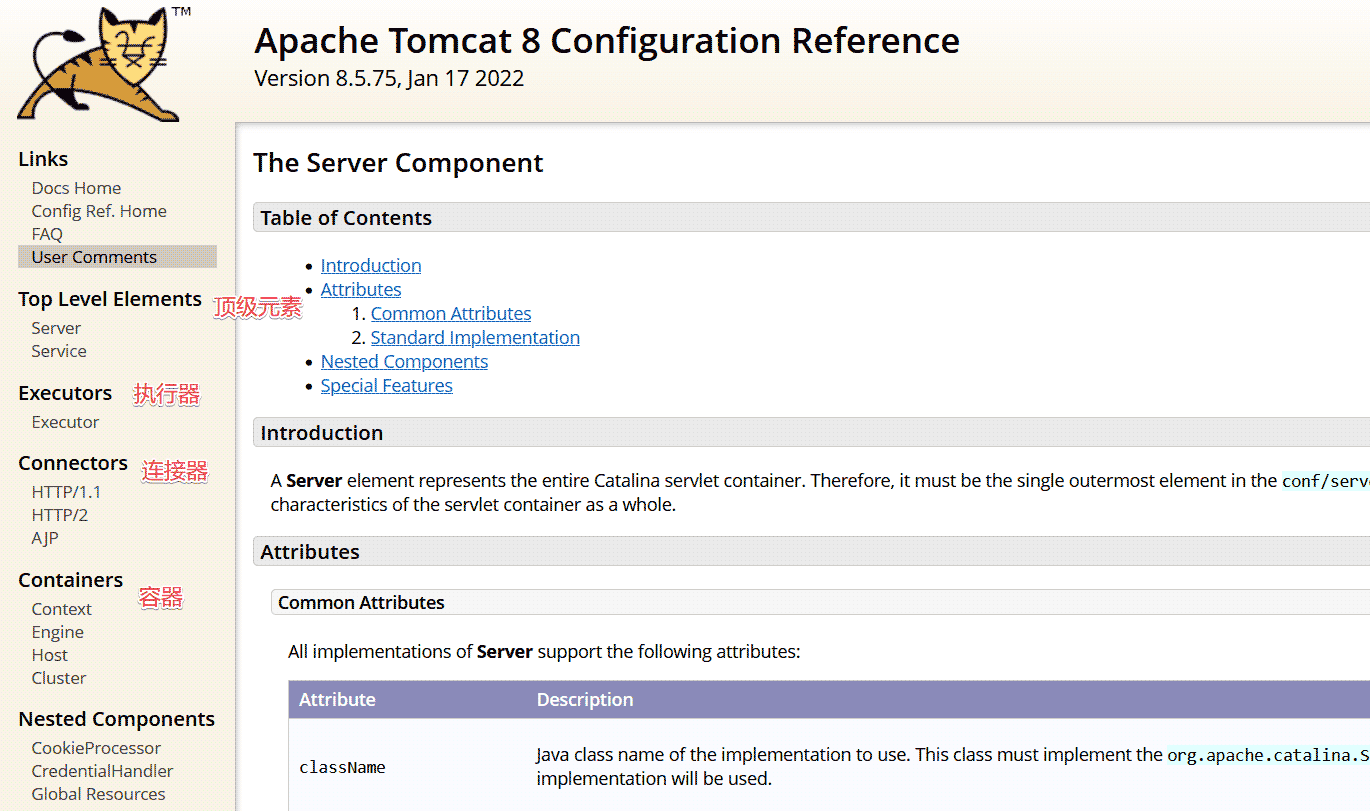The width and height of the screenshot is (1370, 811).
Task: Go to Nested Components contents link
Action: [x=404, y=361]
